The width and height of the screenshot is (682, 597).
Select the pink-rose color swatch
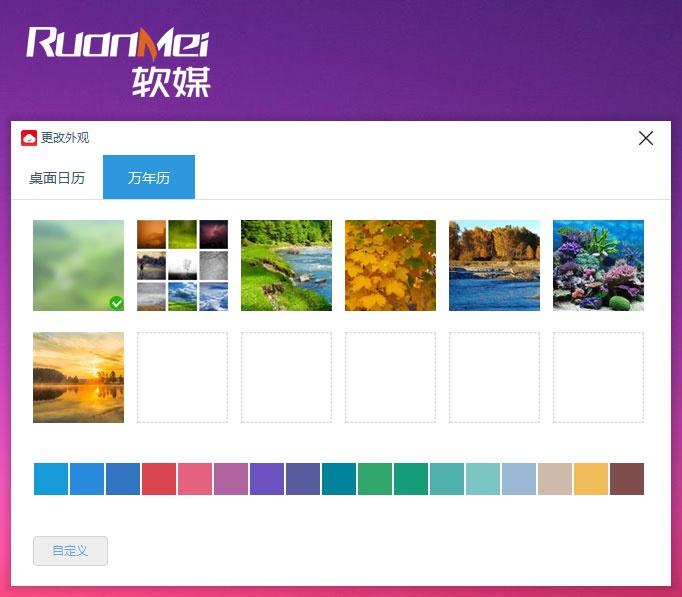point(195,479)
